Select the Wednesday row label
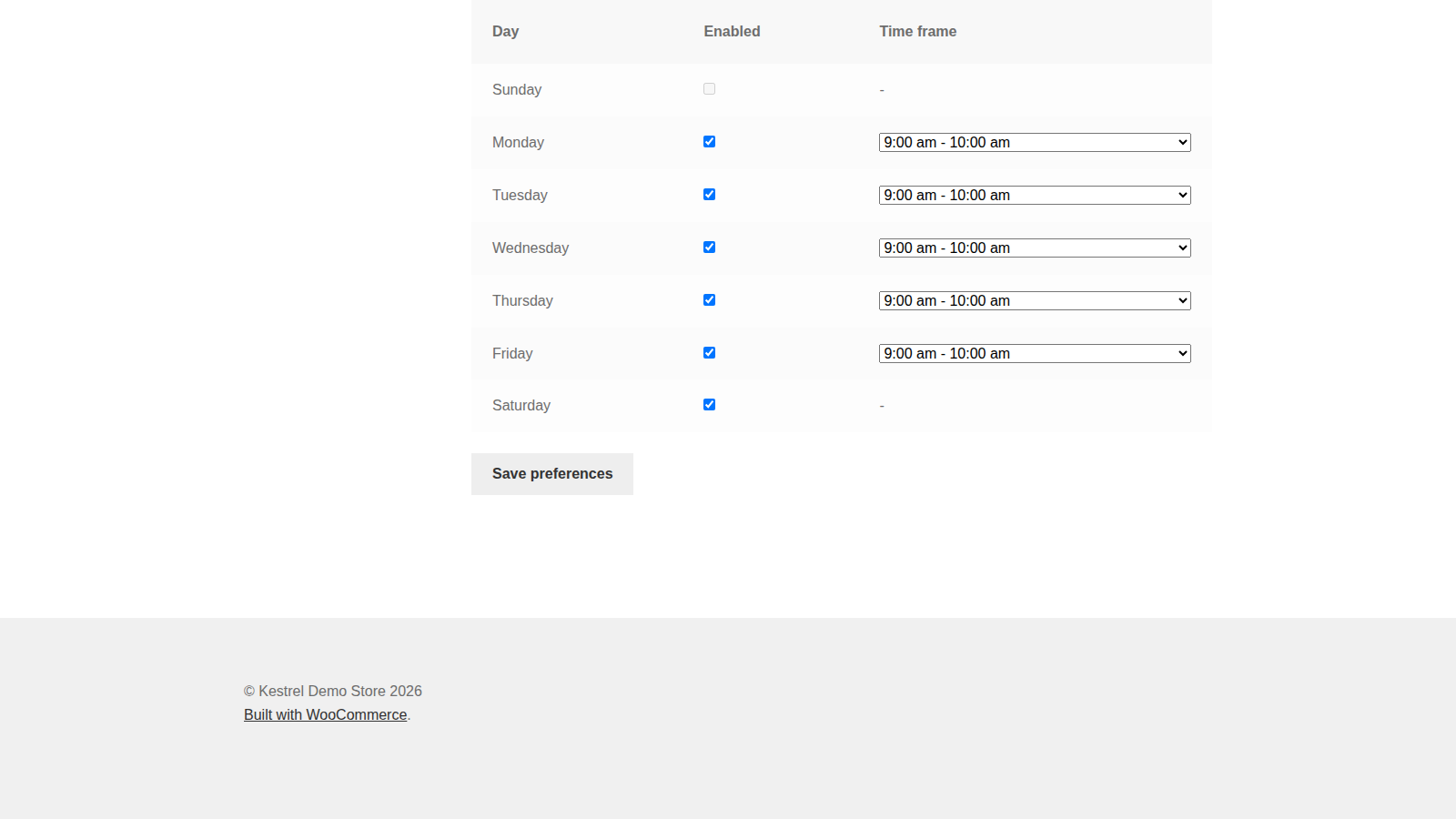The image size is (1456, 819). [x=531, y=248]
